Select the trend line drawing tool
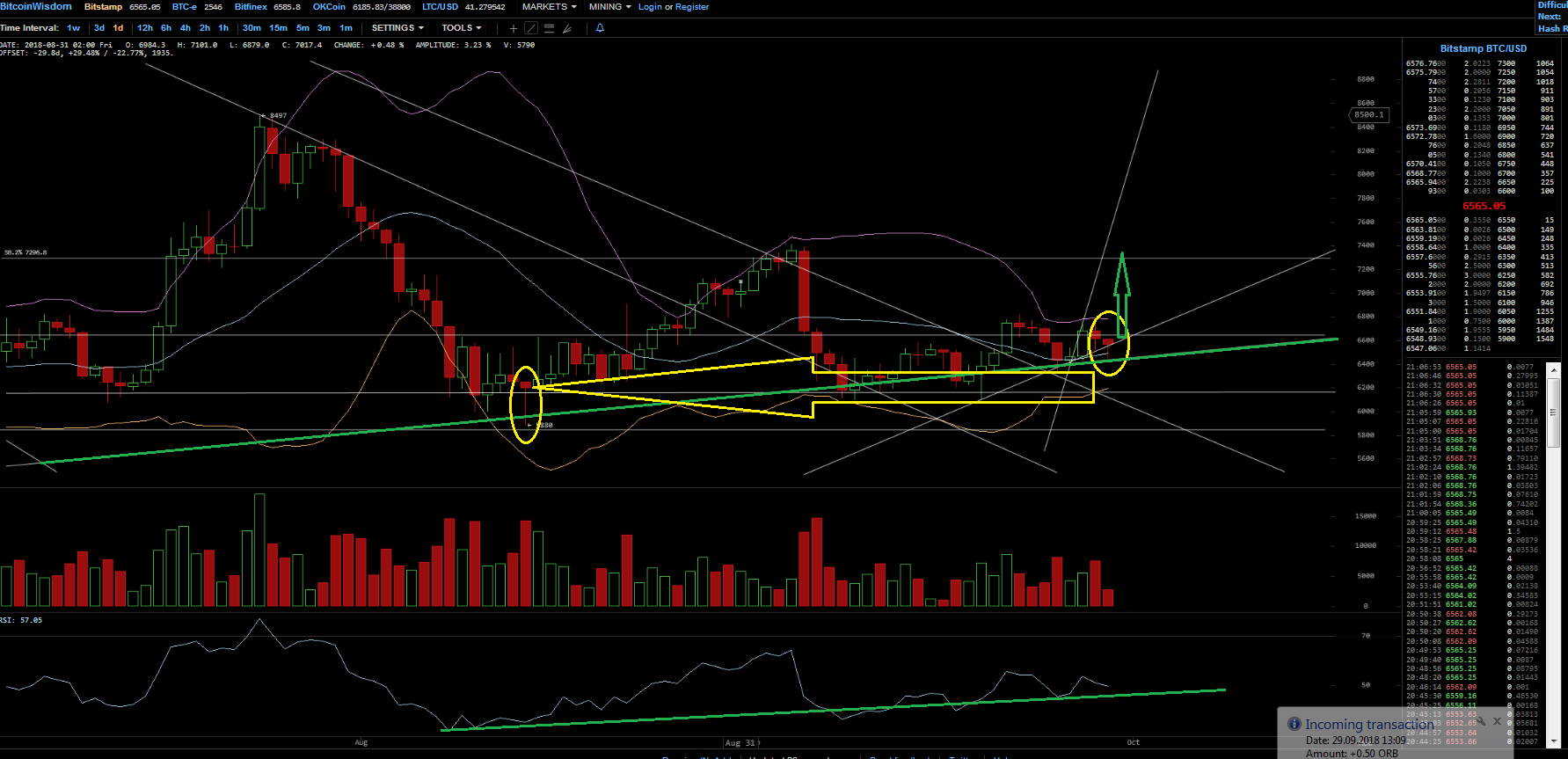Viewport: 1568px width, 759px height. [531, 28]
